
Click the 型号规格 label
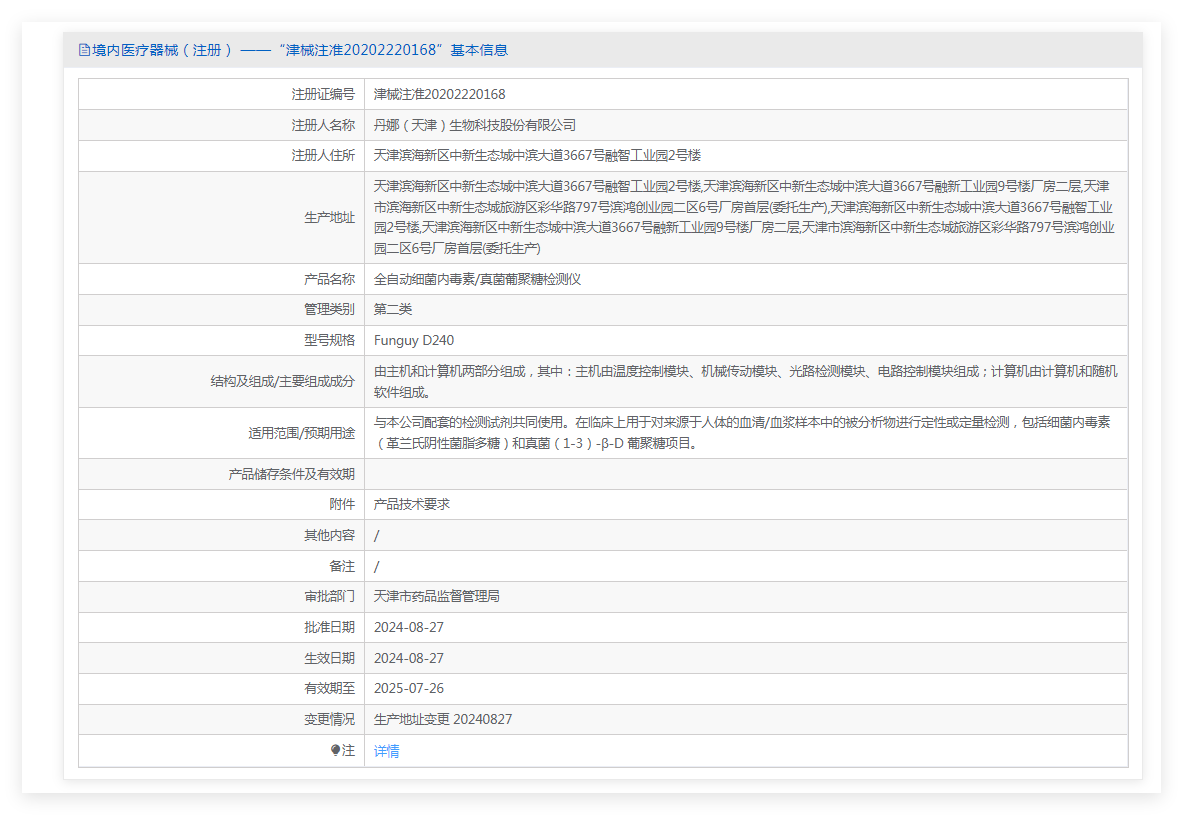[329, 340]
